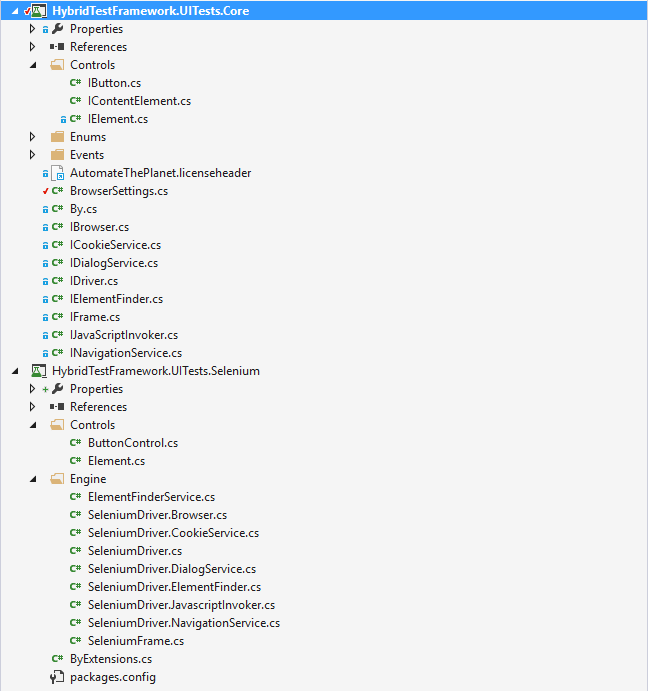
Task: Click the Engine folder icon
Action: (57, 479)
